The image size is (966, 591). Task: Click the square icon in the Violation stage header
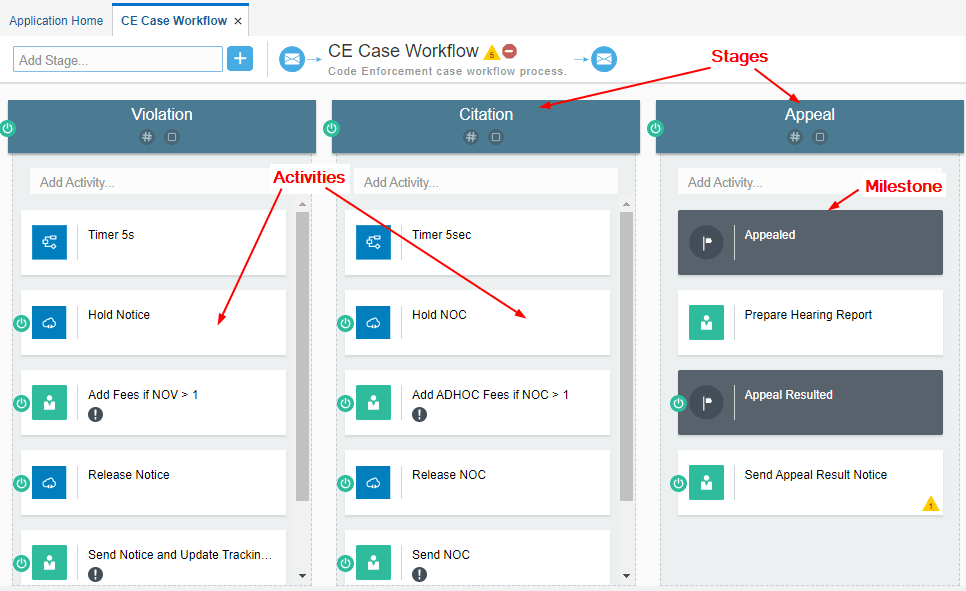171,137
